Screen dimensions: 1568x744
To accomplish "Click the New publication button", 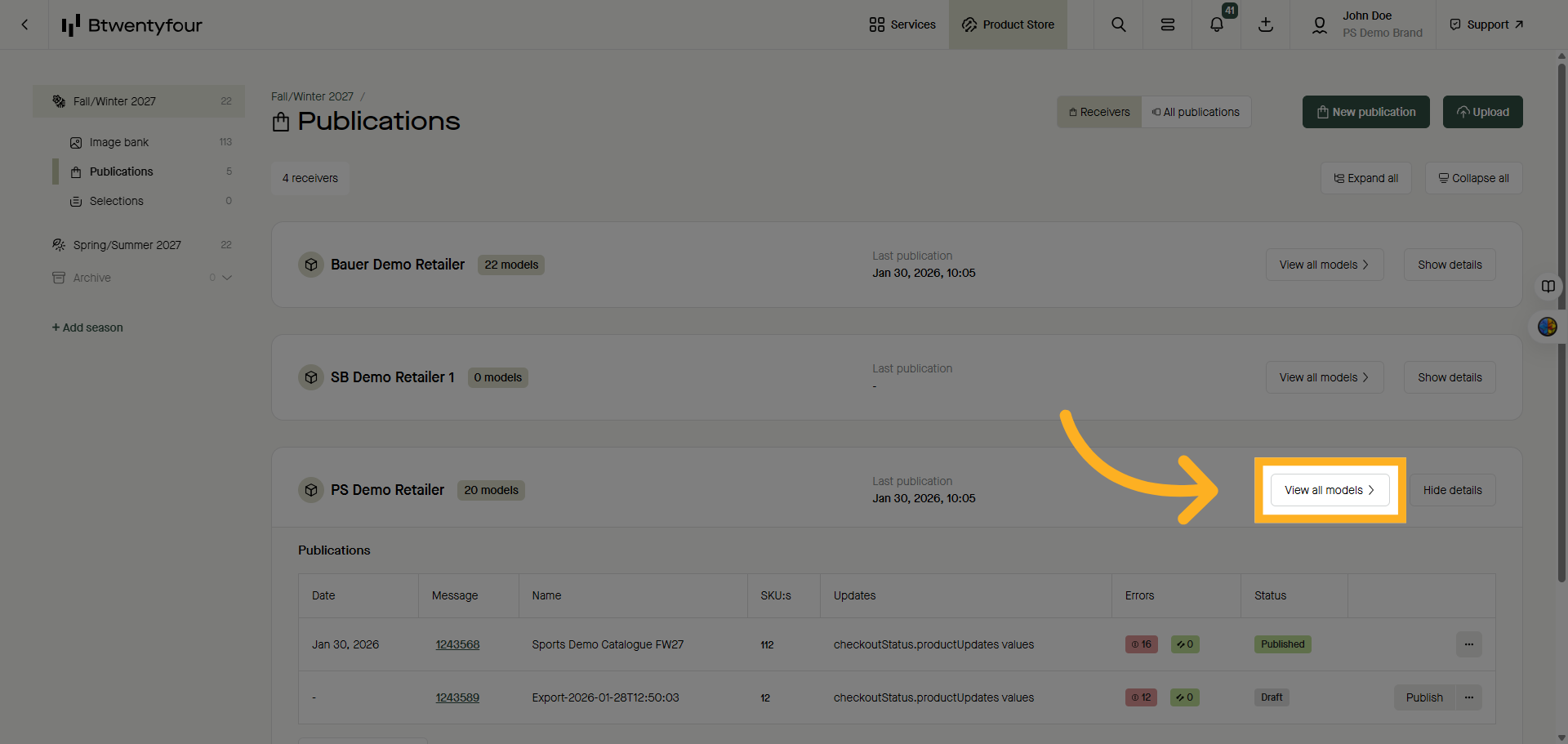I will (x=1365, y=112).
